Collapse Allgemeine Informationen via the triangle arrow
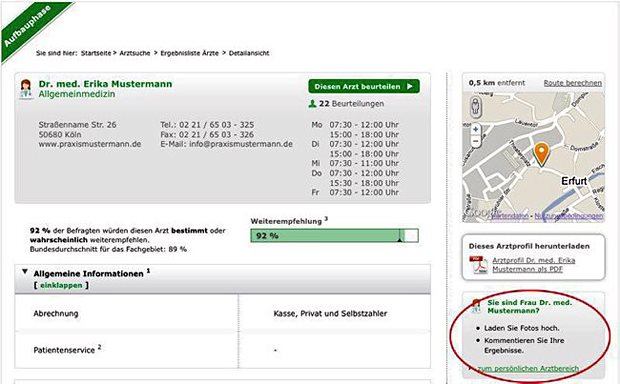The image size is (620, 384). [25, 272]
